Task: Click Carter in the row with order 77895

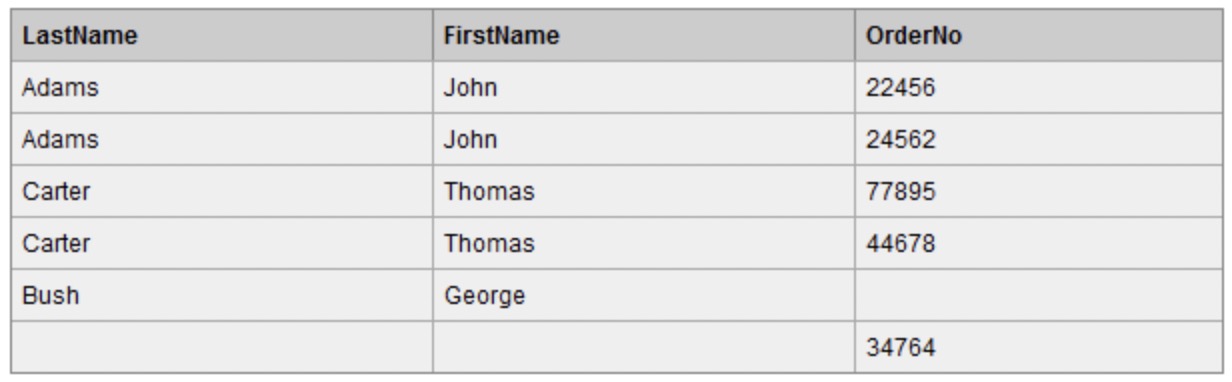Action: tap(221, 192)
